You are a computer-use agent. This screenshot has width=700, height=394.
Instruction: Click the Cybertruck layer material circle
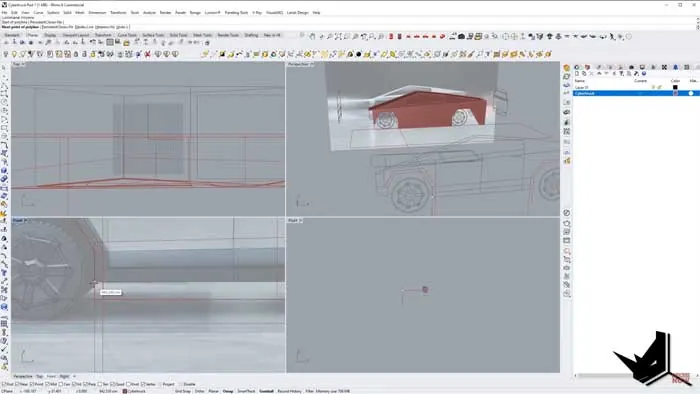tap(691, 93)
